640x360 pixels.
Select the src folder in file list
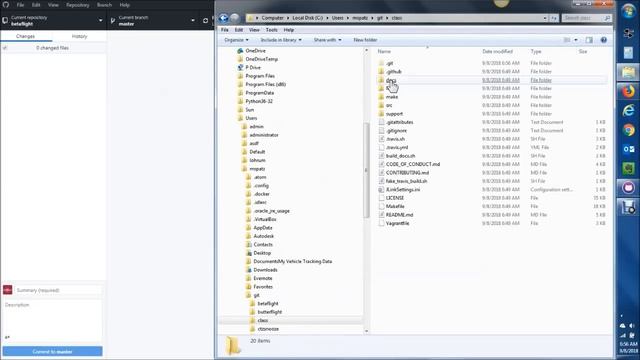point(389,105)
